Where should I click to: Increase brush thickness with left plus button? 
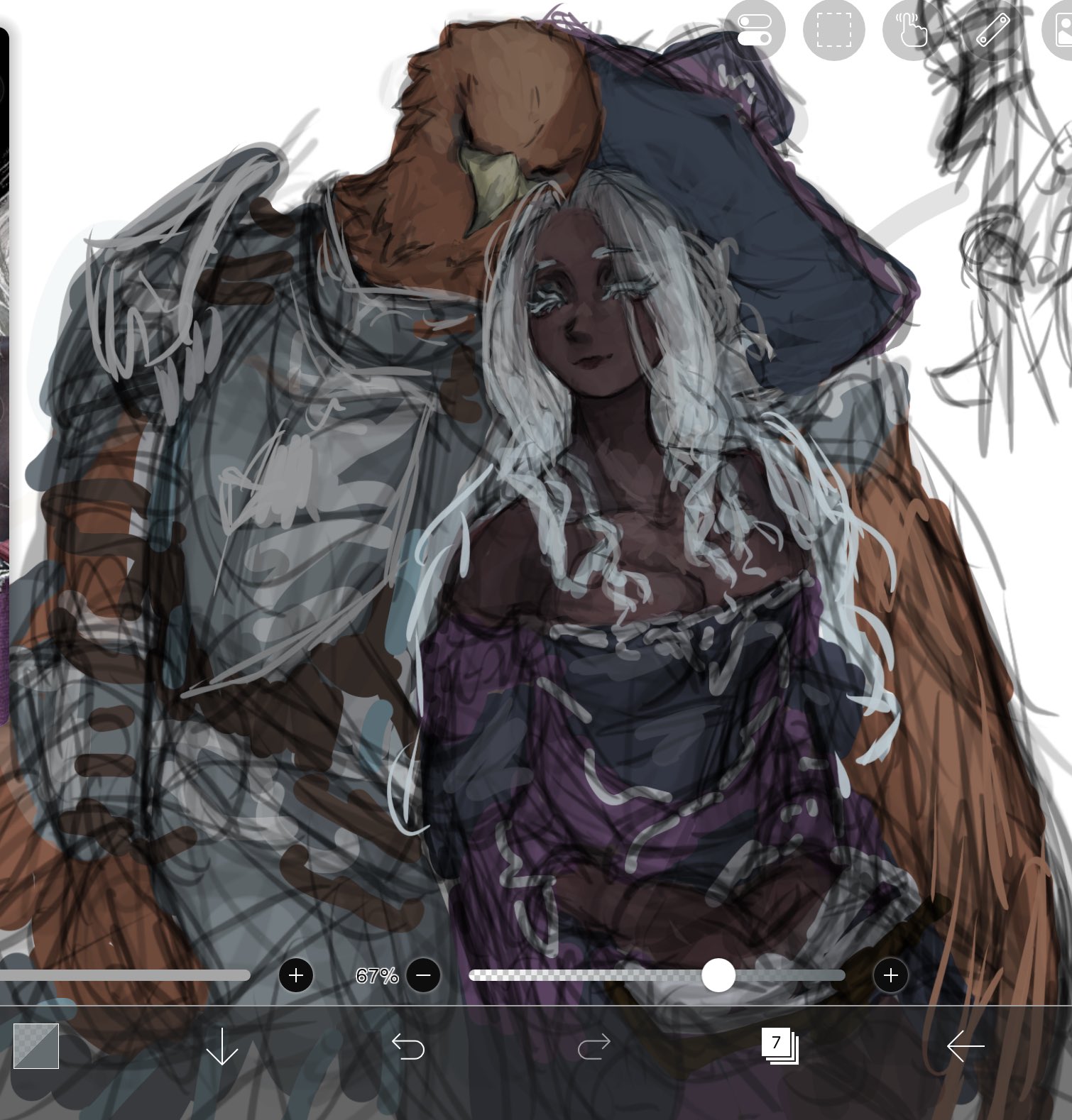point(296,975)
